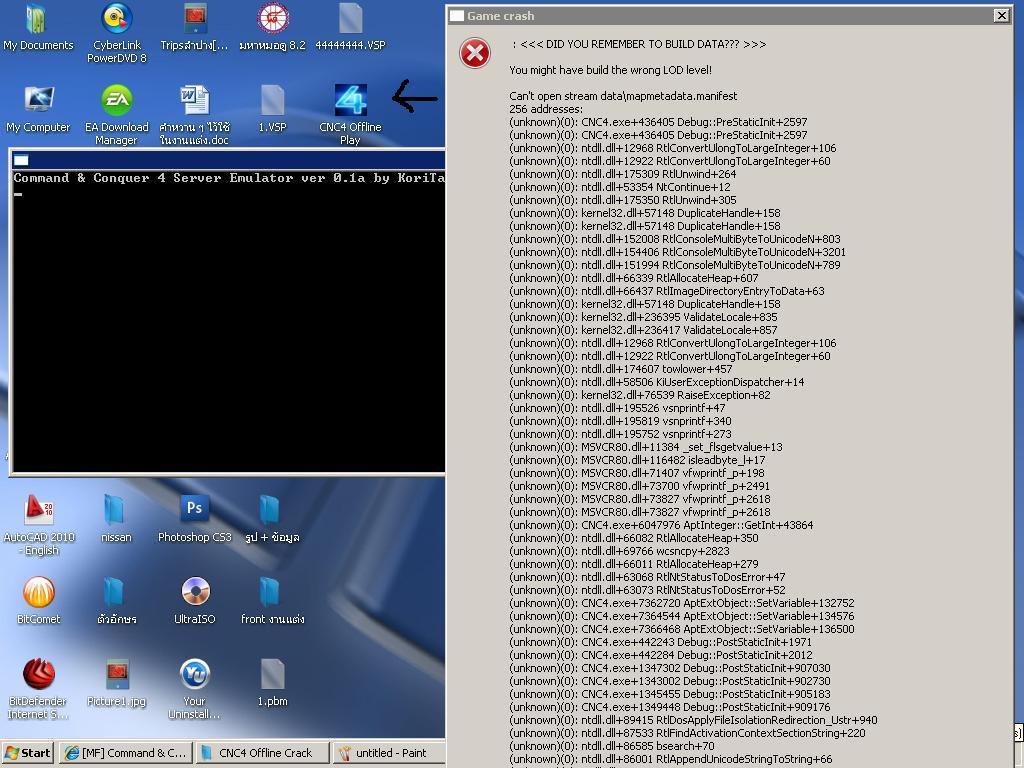The width and height of the screenshot is (1024, 768).
Task: Launch UltraISO shortcut
Action: pyautogui.click(x=195, y=601)
